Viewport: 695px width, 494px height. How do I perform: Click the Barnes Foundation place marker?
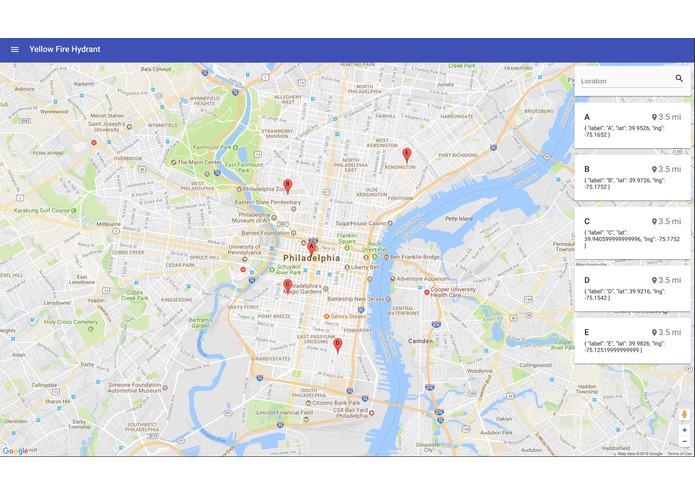(x=293, y=233)
